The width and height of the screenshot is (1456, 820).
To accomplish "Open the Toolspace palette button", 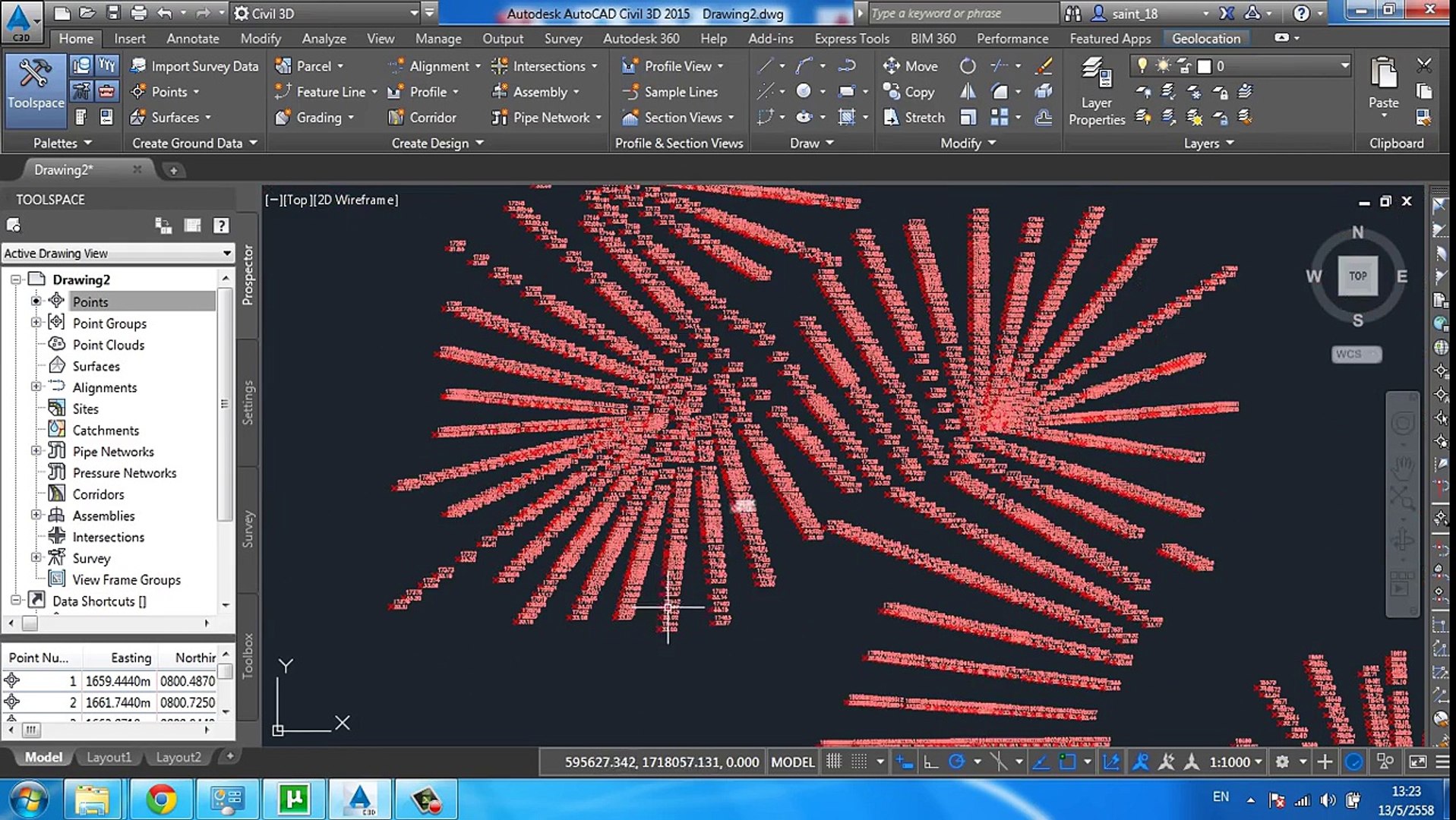I will 35,84.
